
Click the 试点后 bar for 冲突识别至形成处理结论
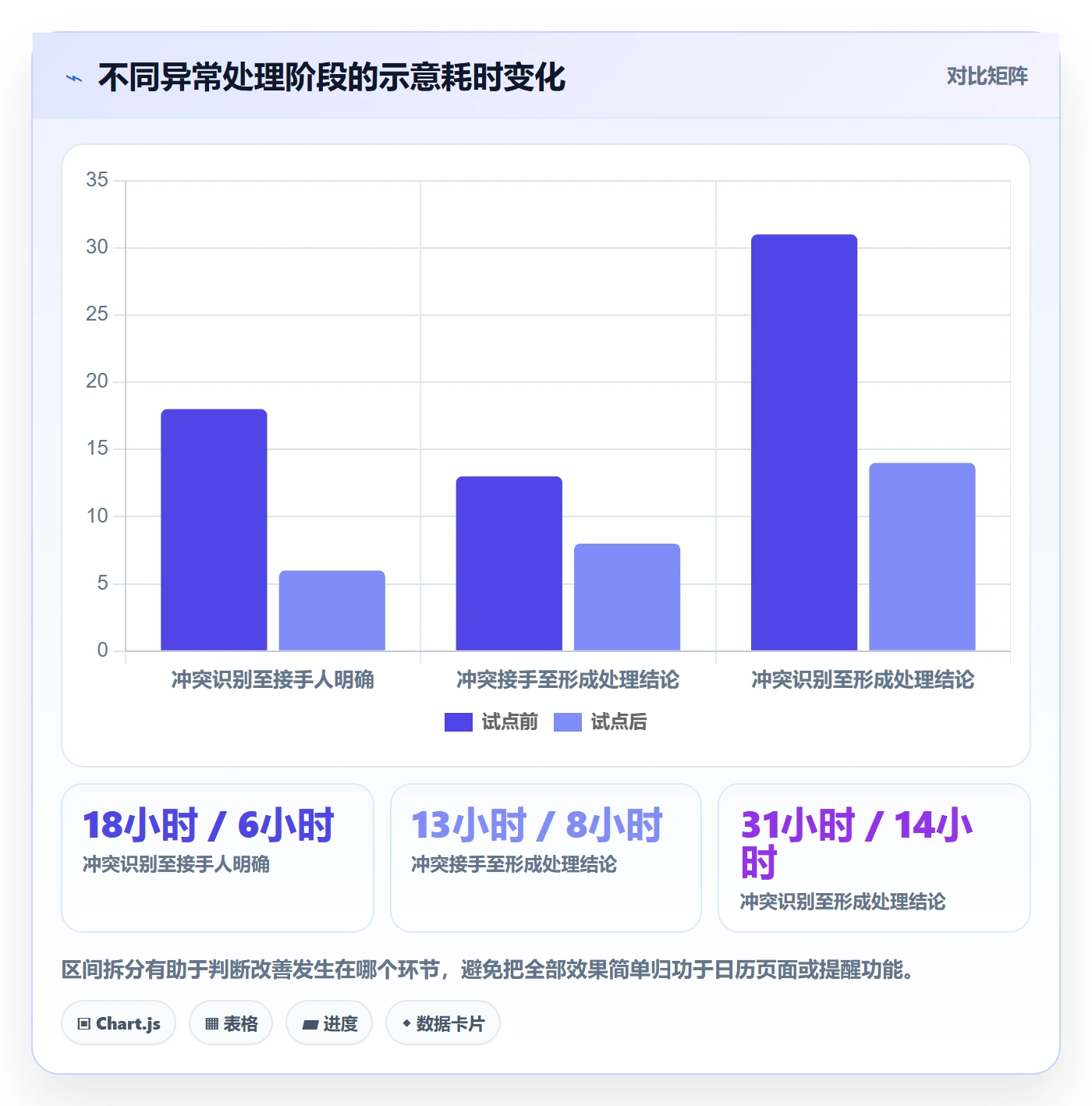pos(922,557)
